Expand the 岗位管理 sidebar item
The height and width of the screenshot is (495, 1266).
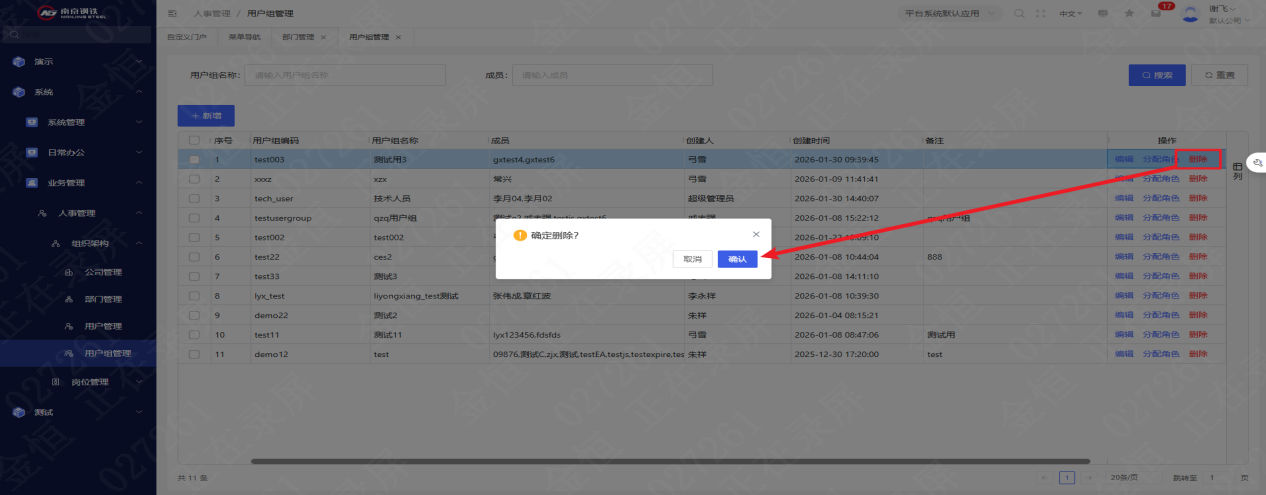pyautogui.click(x=97, y=381)
